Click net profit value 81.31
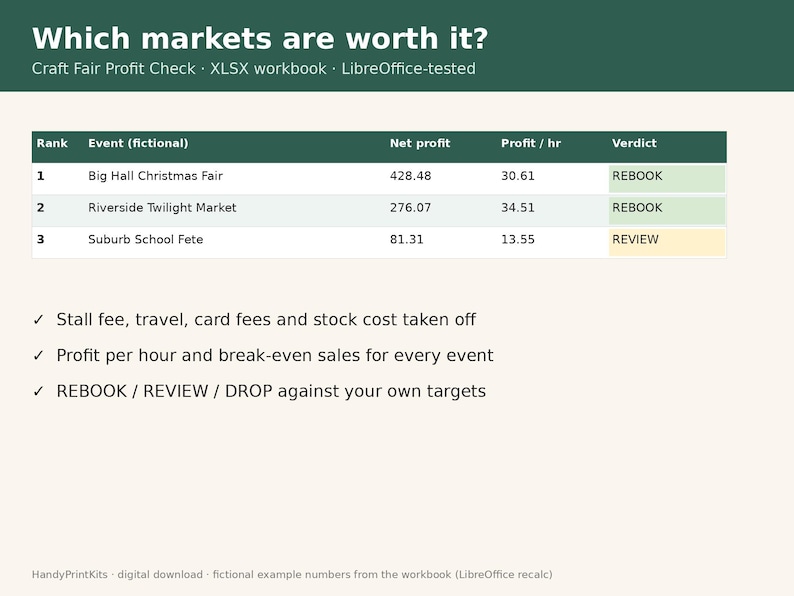 coord(407,240)
